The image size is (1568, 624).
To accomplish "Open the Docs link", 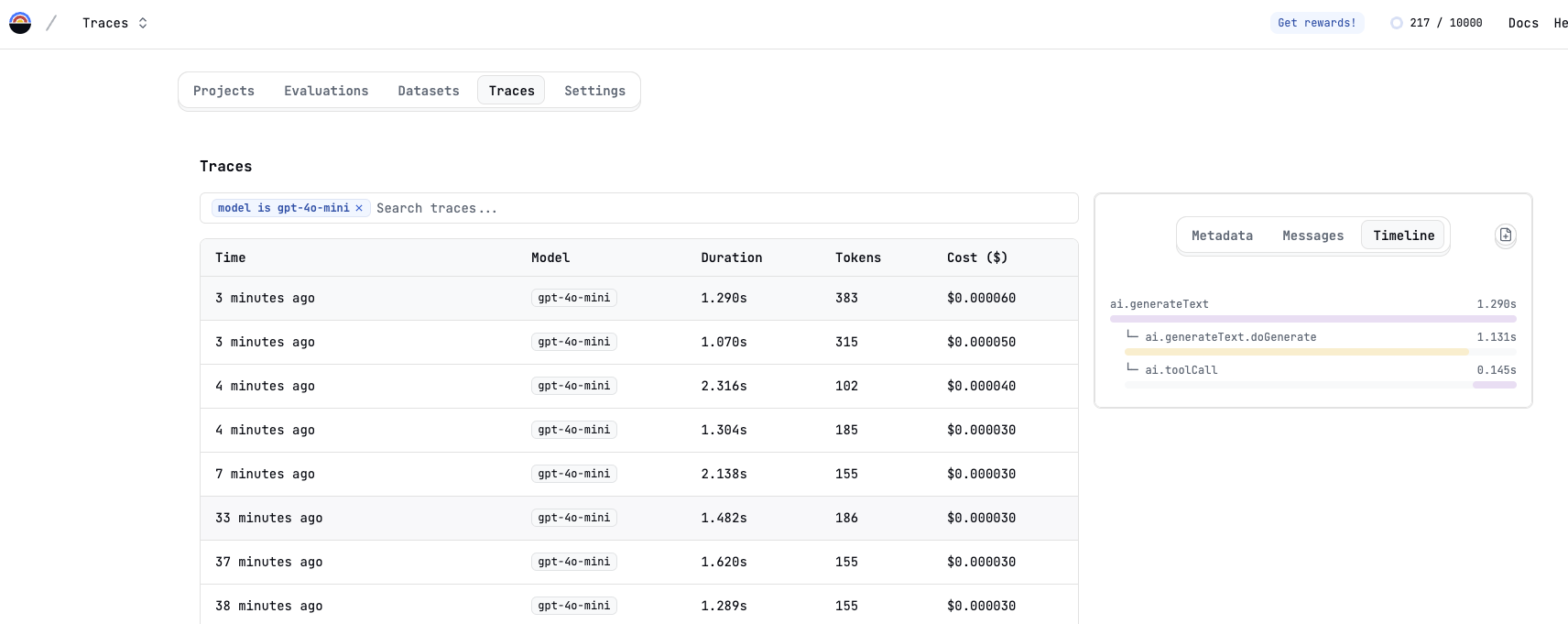I will (1523, 23).
